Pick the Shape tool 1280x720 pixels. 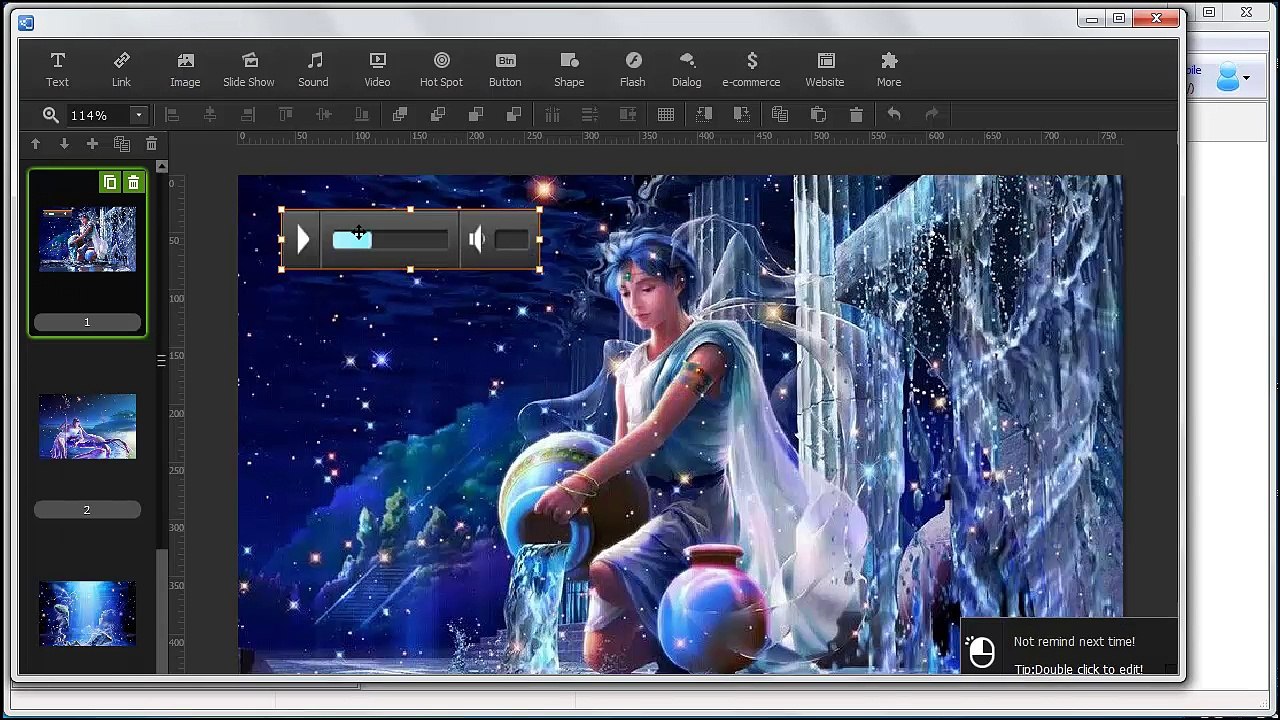click(x=569, y=70)
